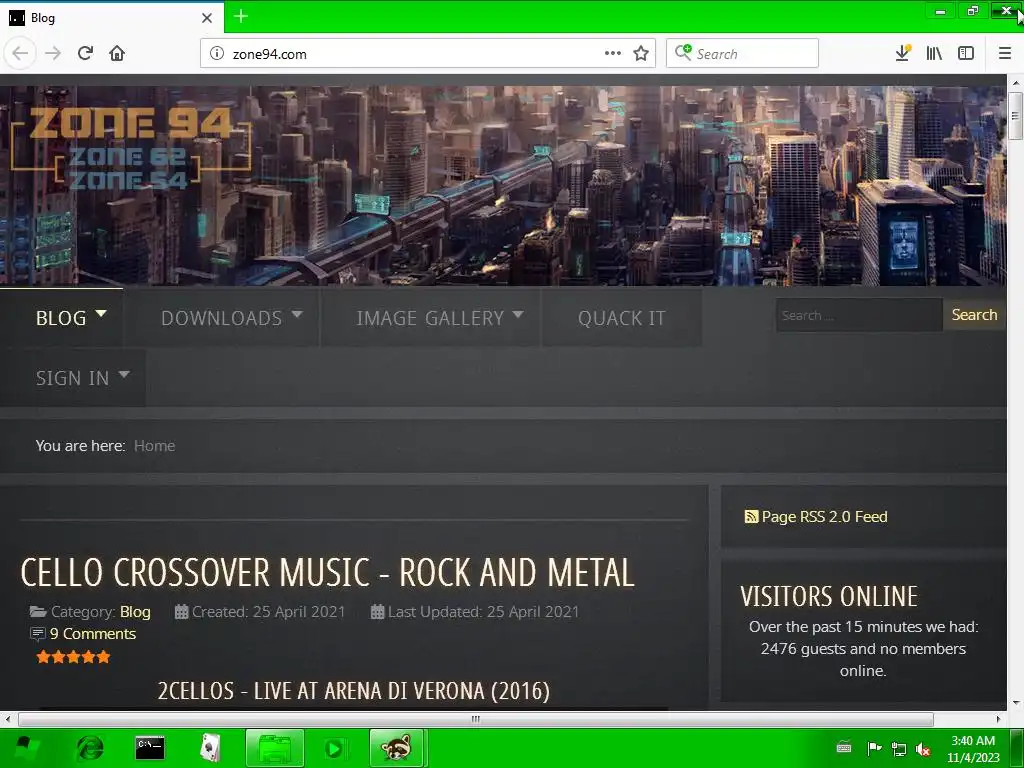
Task: Close the Blog tab
Action: pyautogui.click(x=207, y=18)
